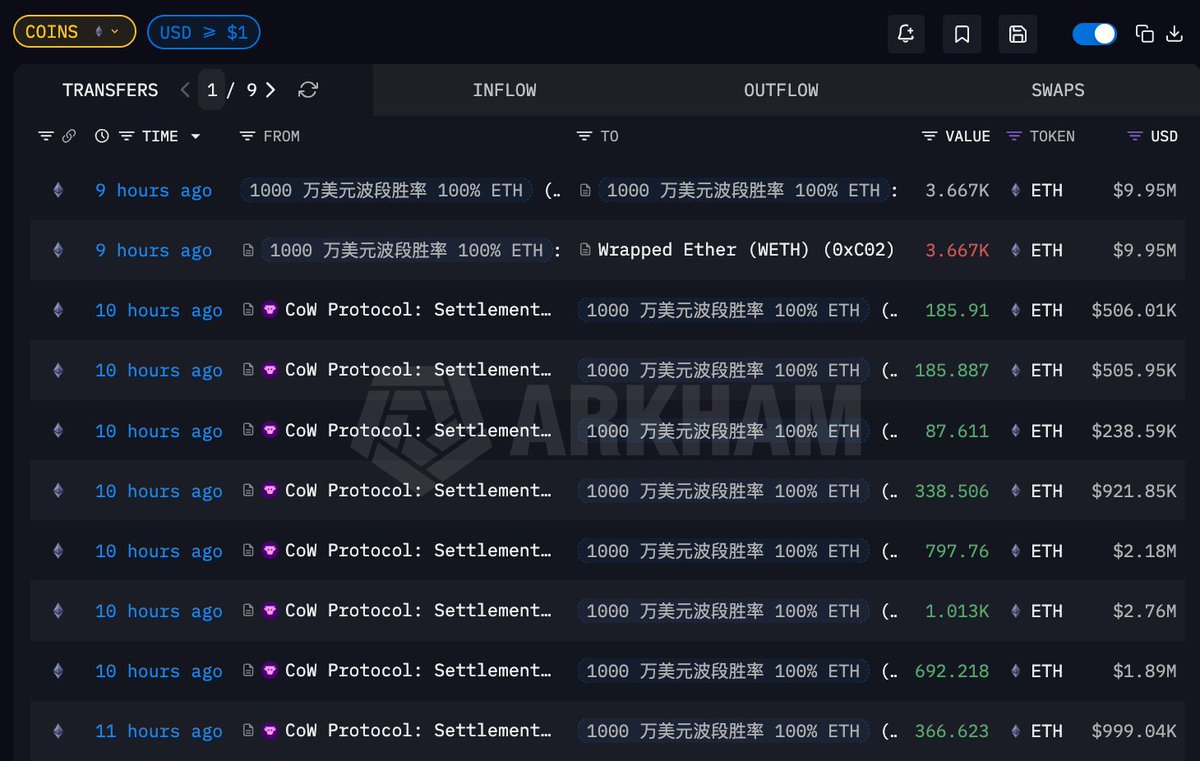Click the download icon
This screenshot has height=761, width=1200.
tap(1175, 34)
